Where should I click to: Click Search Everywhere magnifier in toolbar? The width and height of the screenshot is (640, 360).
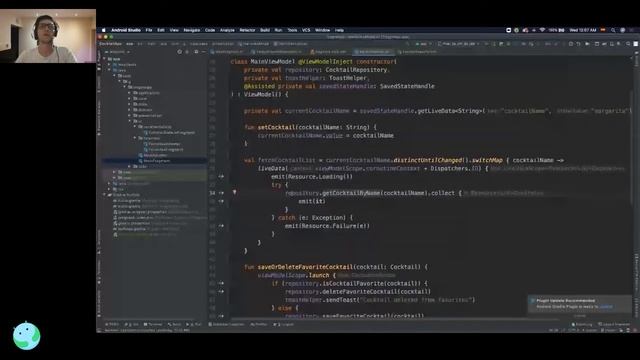628,44
